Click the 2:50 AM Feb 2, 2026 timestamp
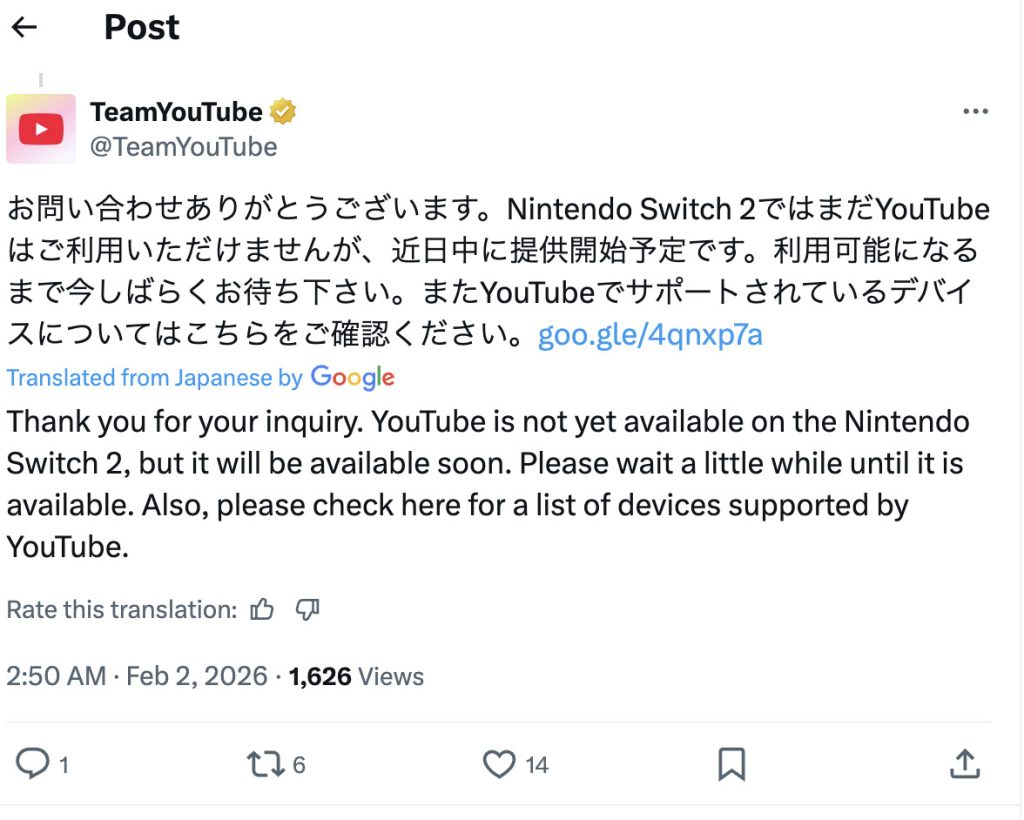Screen dimensions: 1024x820 coord(136,676)
